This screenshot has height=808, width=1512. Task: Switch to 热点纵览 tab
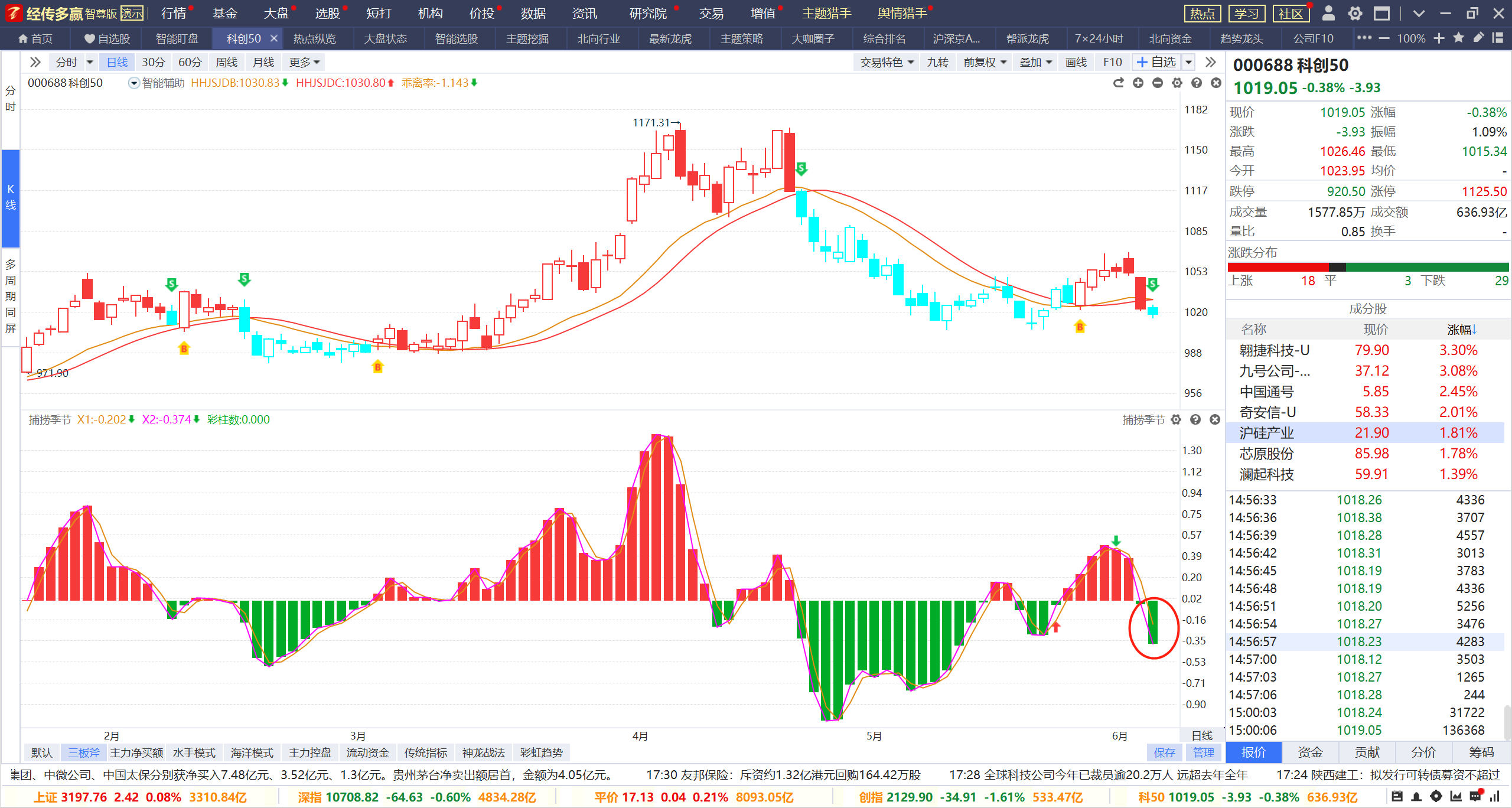[315, 38]
